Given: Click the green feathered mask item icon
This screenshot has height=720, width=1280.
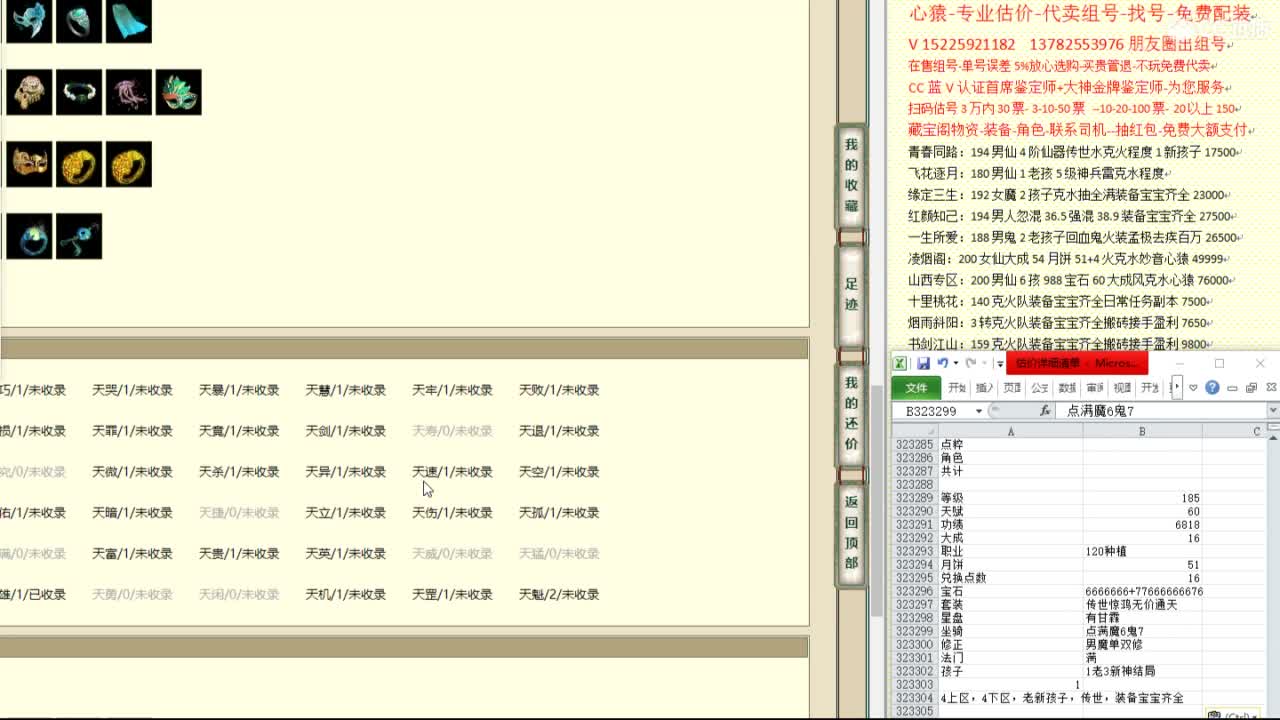Looking at the screenshot, I should point(179,92).
